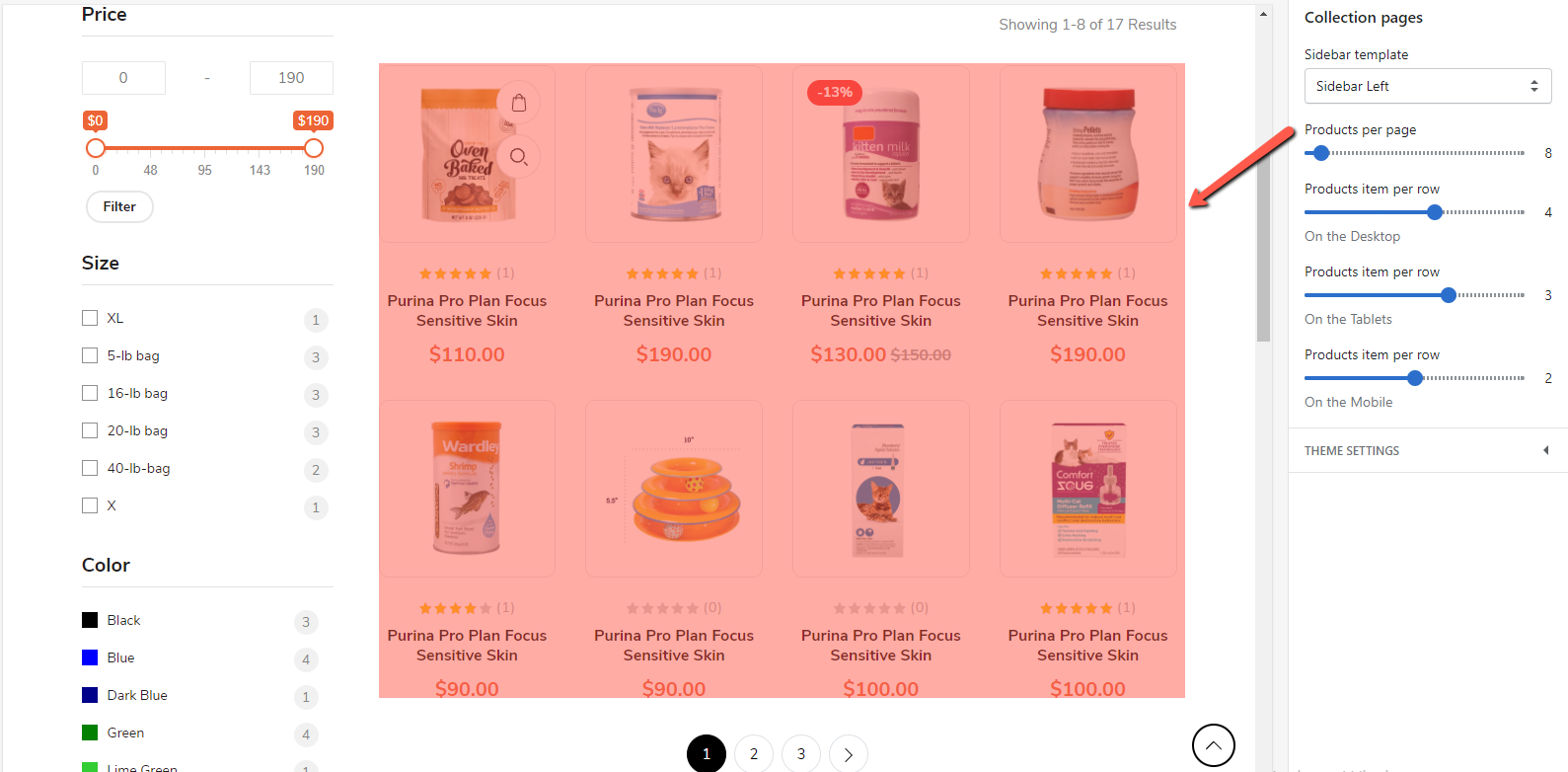The height and width of the screenshot is (772, 1568).
Task: Go to next page arrow in pagination
Action: pos(849,754)
